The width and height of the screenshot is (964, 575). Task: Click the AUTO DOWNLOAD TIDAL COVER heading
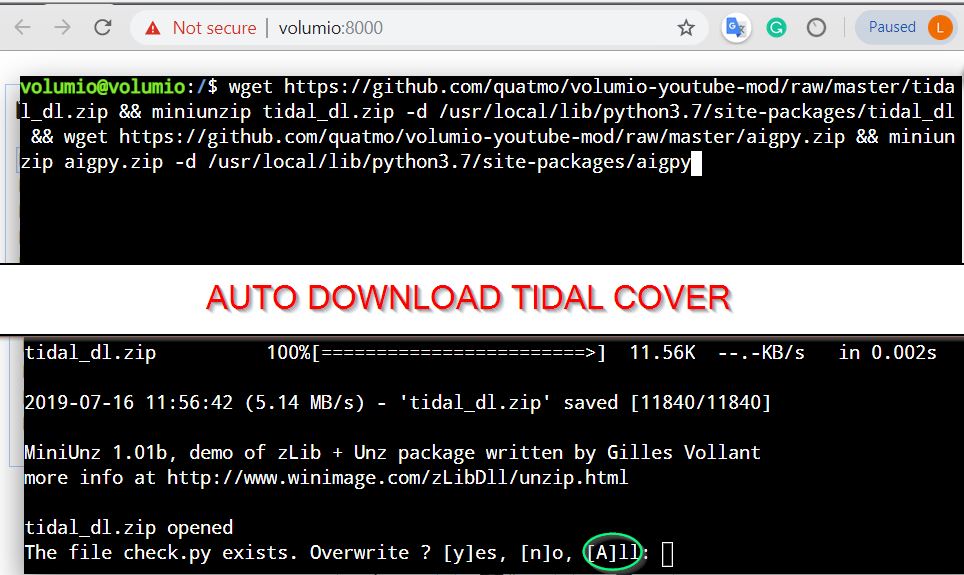[x=468, y=298]
